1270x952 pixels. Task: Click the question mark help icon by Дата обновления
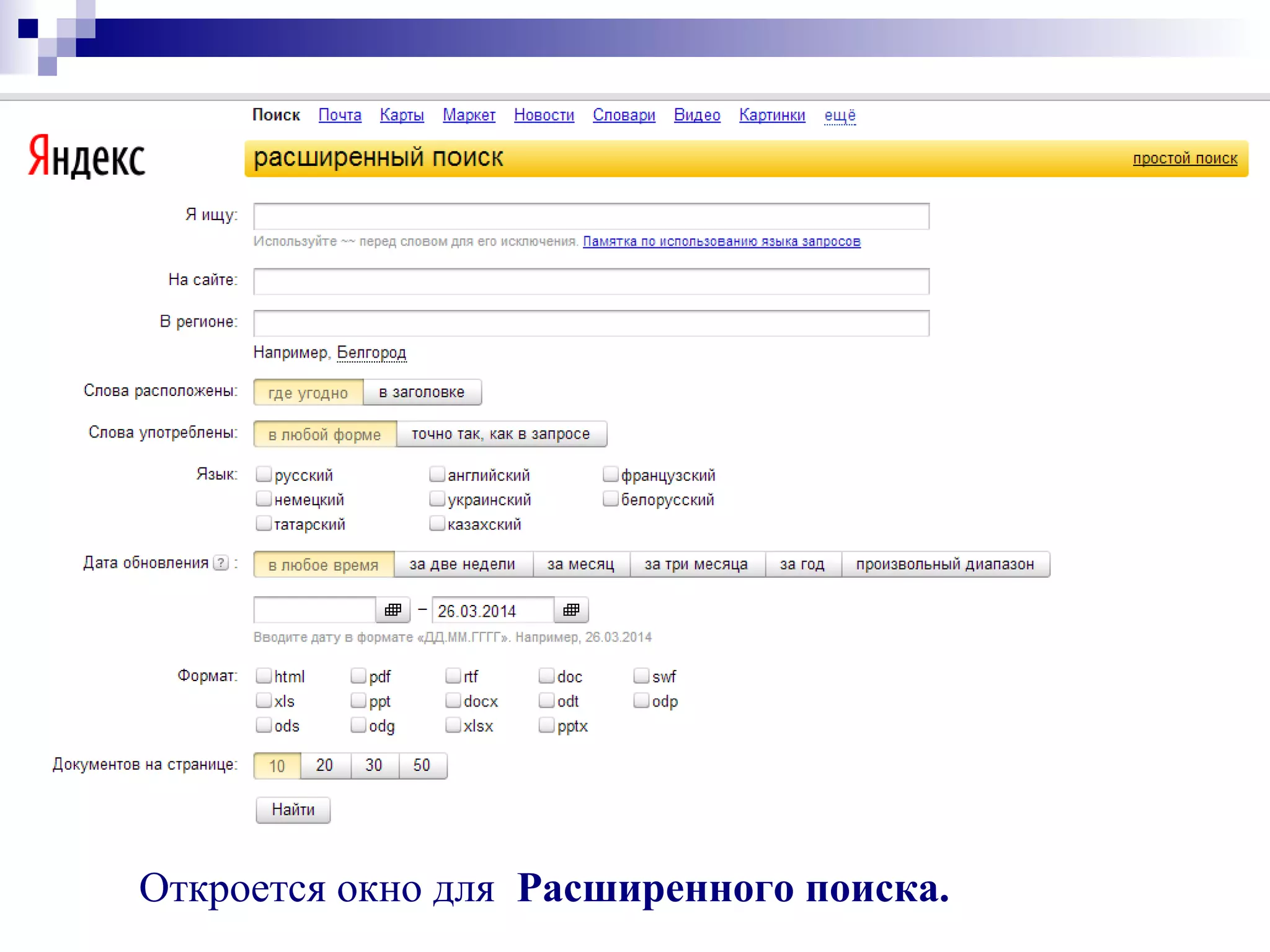click(x=221, y=563)
